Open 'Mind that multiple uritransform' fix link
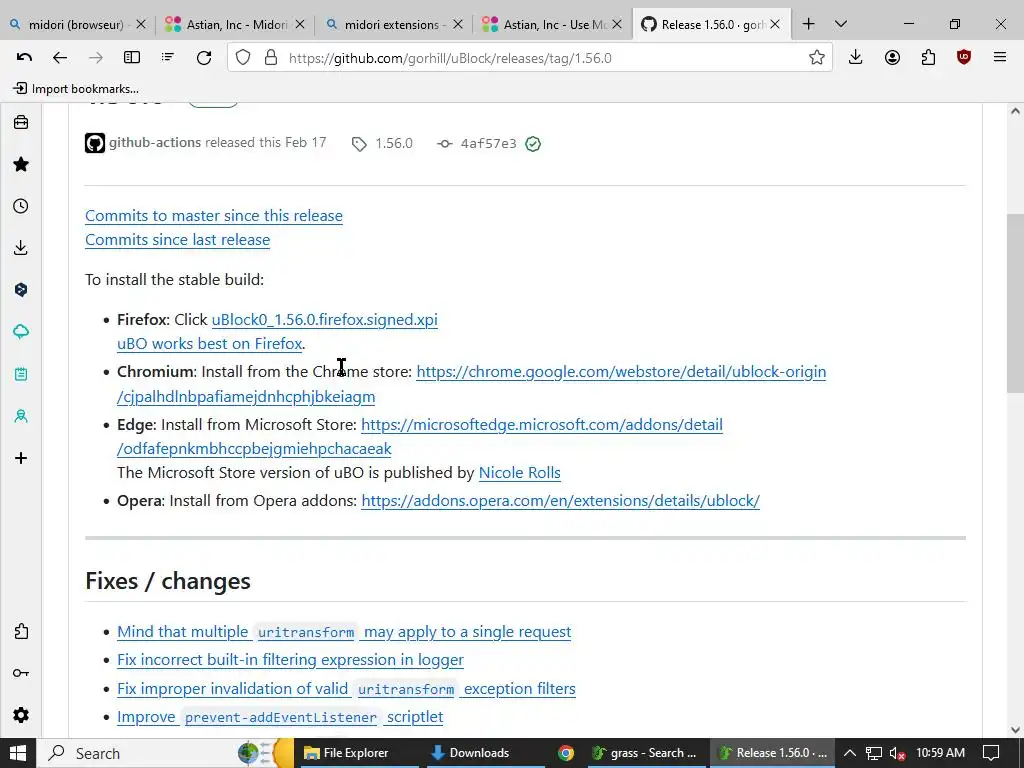This screenshot has width=1024, height=768. [344, 632]
